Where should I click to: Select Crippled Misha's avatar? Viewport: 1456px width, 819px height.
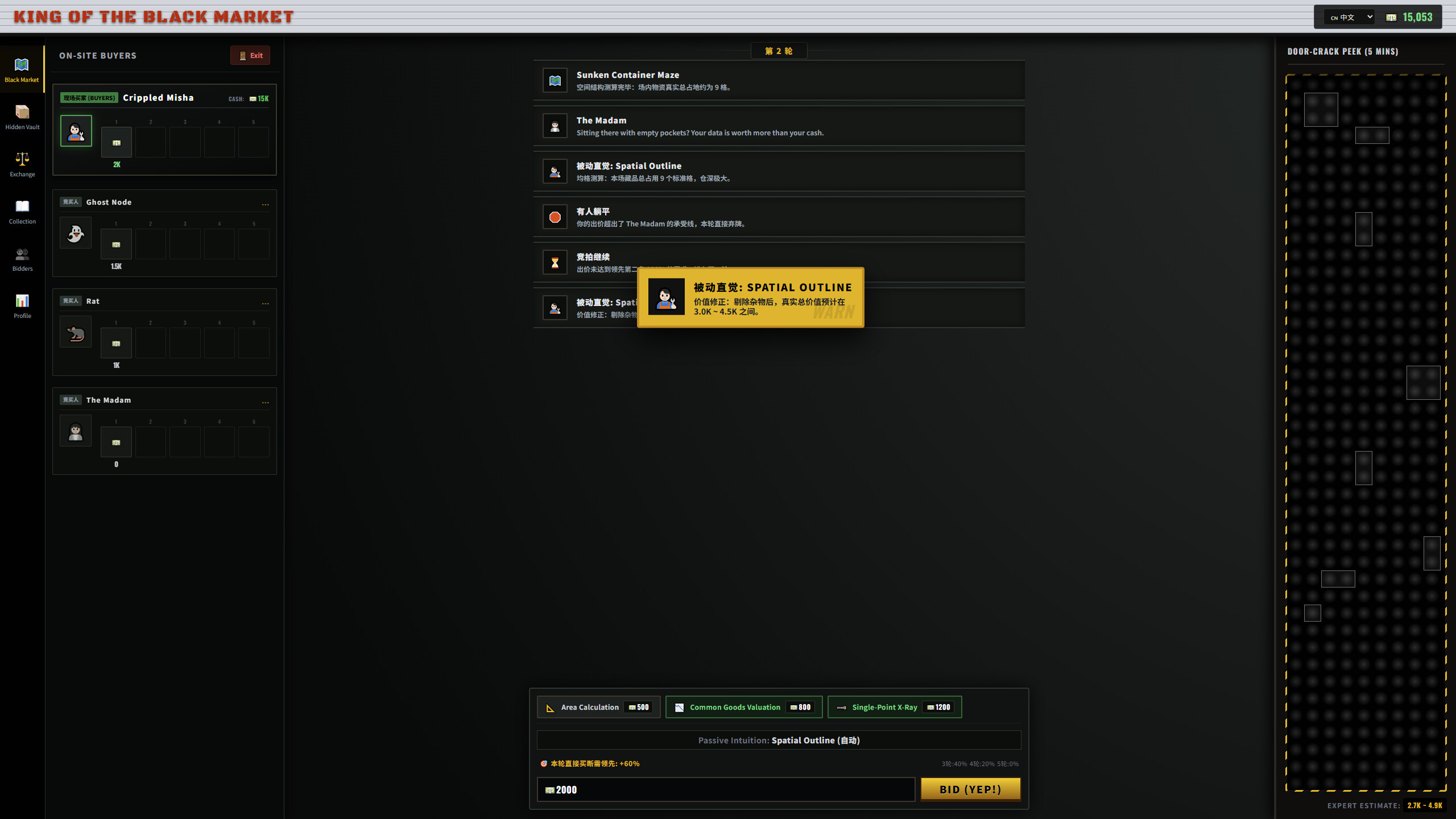point(76,131)
